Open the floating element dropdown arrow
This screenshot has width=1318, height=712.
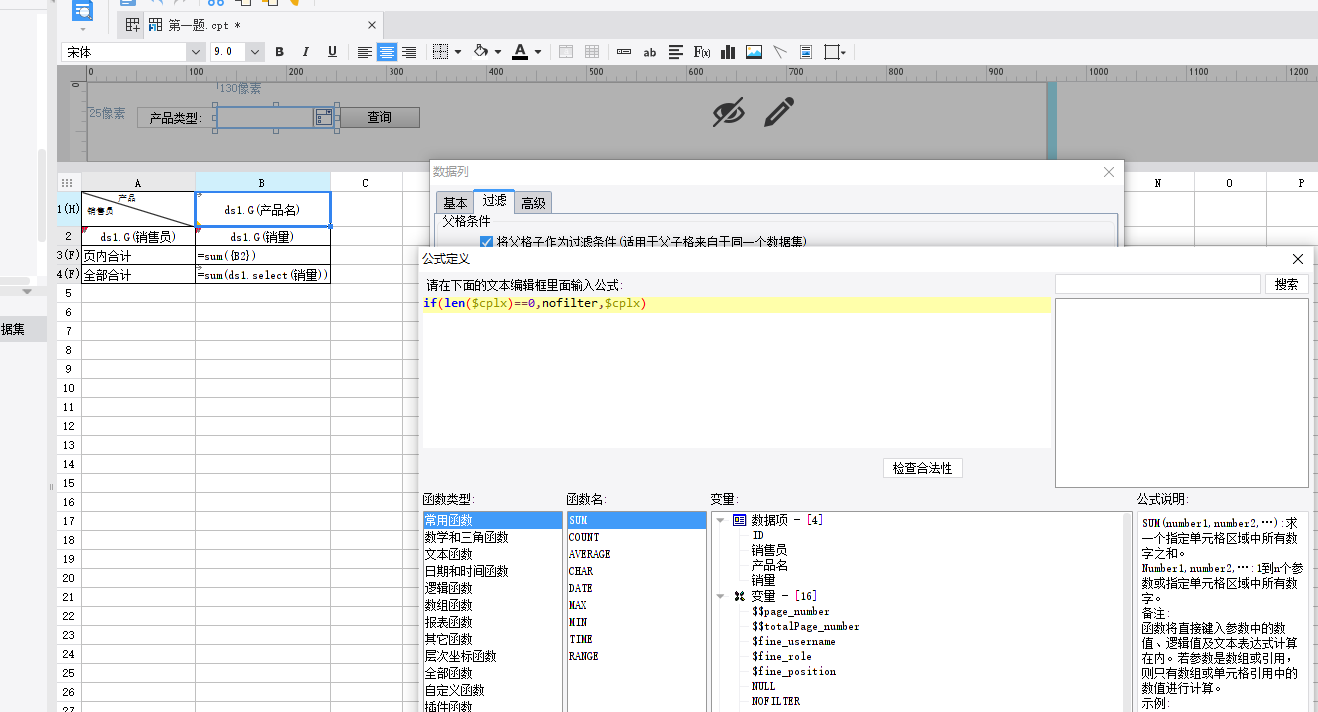[844, 52]
